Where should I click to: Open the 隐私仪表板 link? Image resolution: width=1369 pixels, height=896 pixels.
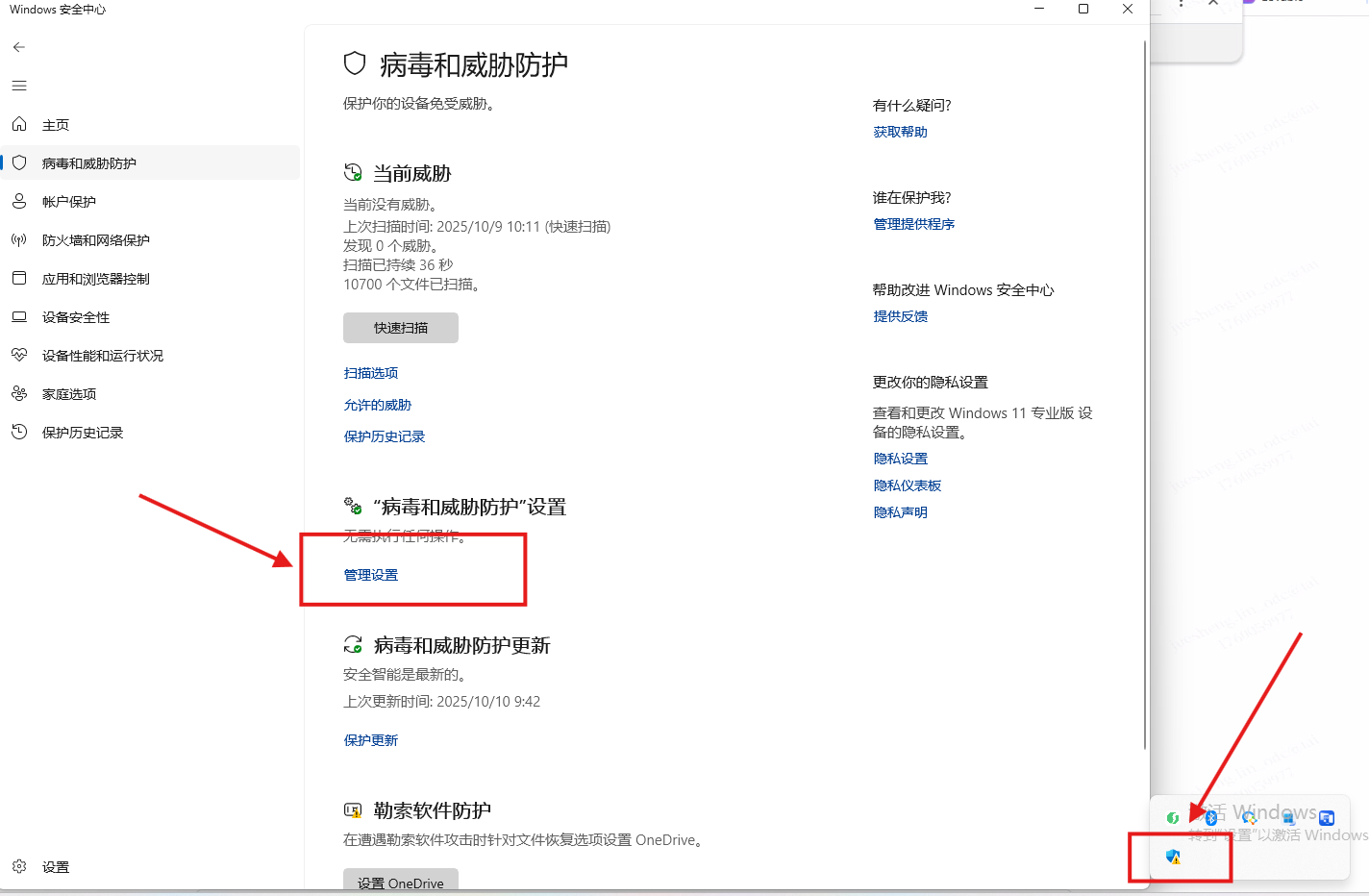click(x=908, y=485)
